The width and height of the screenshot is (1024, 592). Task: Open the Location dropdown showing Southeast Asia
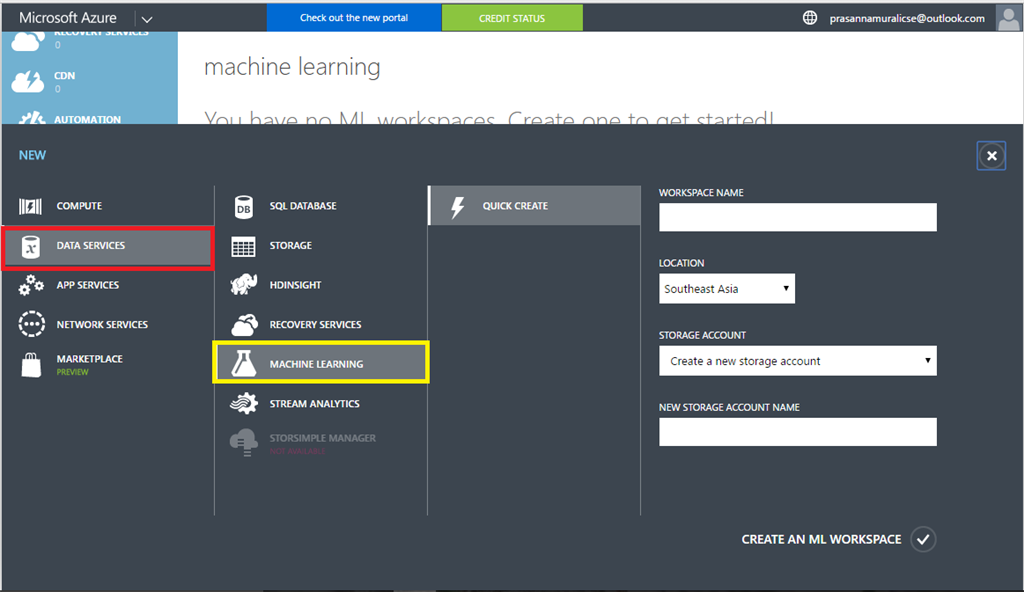click(x=727, y=289)
